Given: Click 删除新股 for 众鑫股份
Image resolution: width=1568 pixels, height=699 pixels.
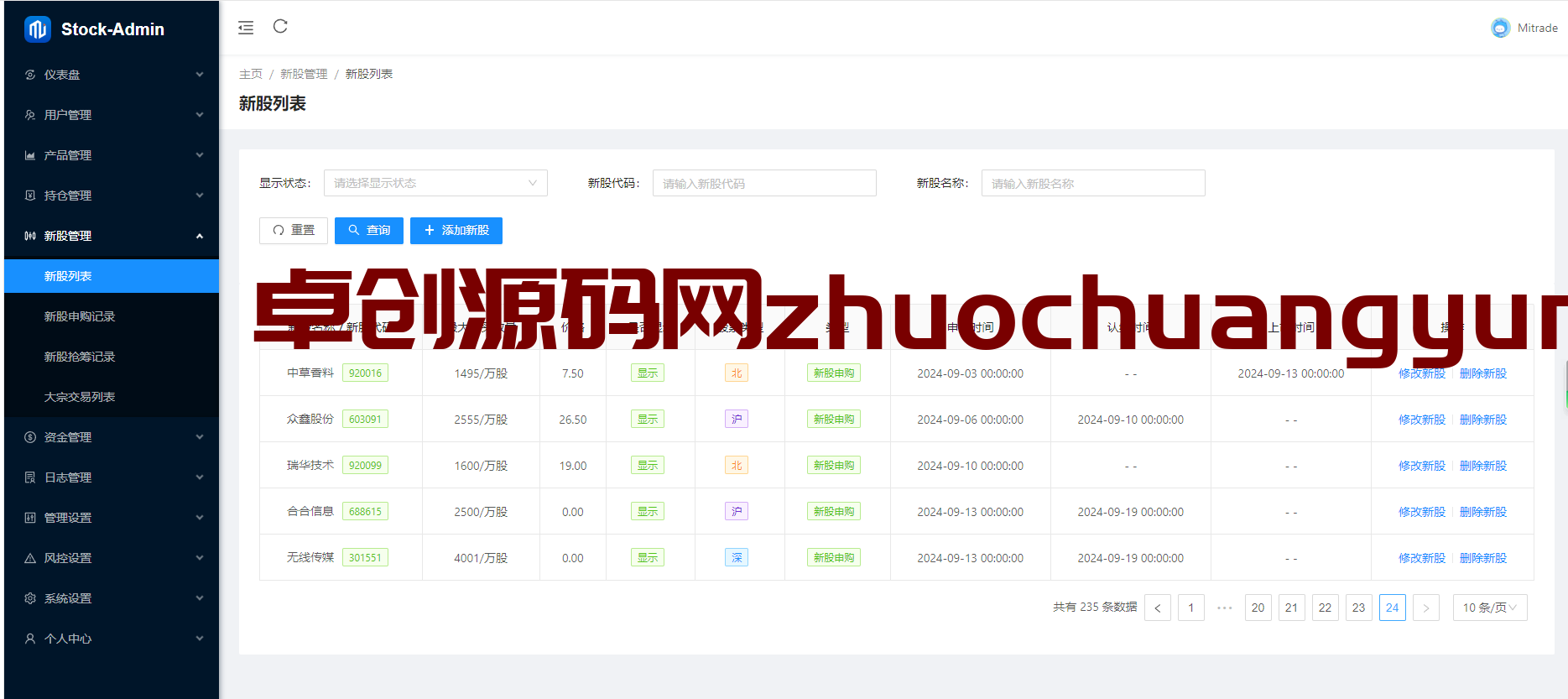Looking at the screenshot, I should [x=1483, y=420].
